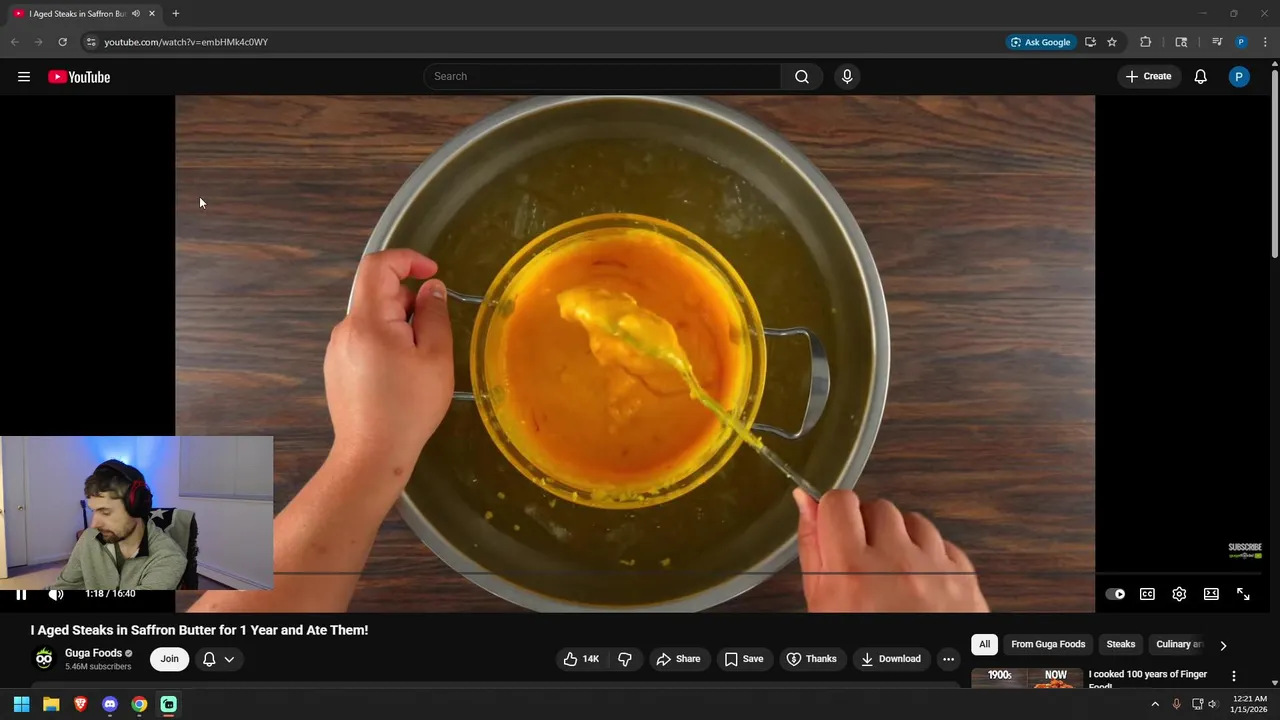Select the Culinary chip
Viewport: 1280px width, 720px height.
(x=1179, y=645)
